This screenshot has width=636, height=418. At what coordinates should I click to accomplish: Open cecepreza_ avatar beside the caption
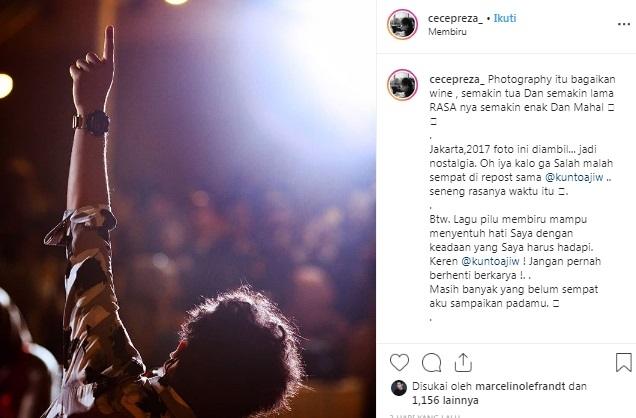coord(402,84)
